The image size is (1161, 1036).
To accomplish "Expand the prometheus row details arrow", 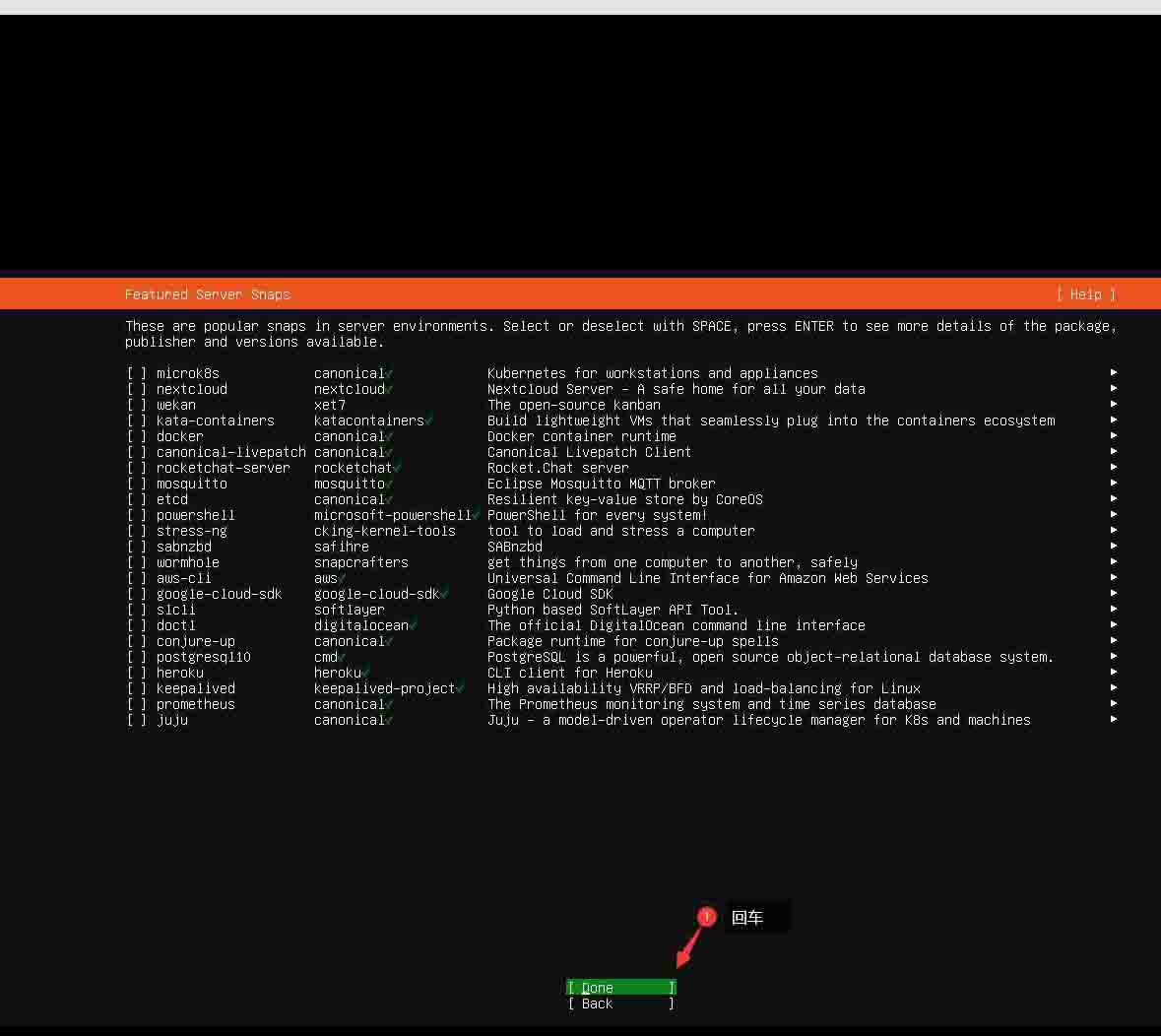I will (x=1113, y=703).
